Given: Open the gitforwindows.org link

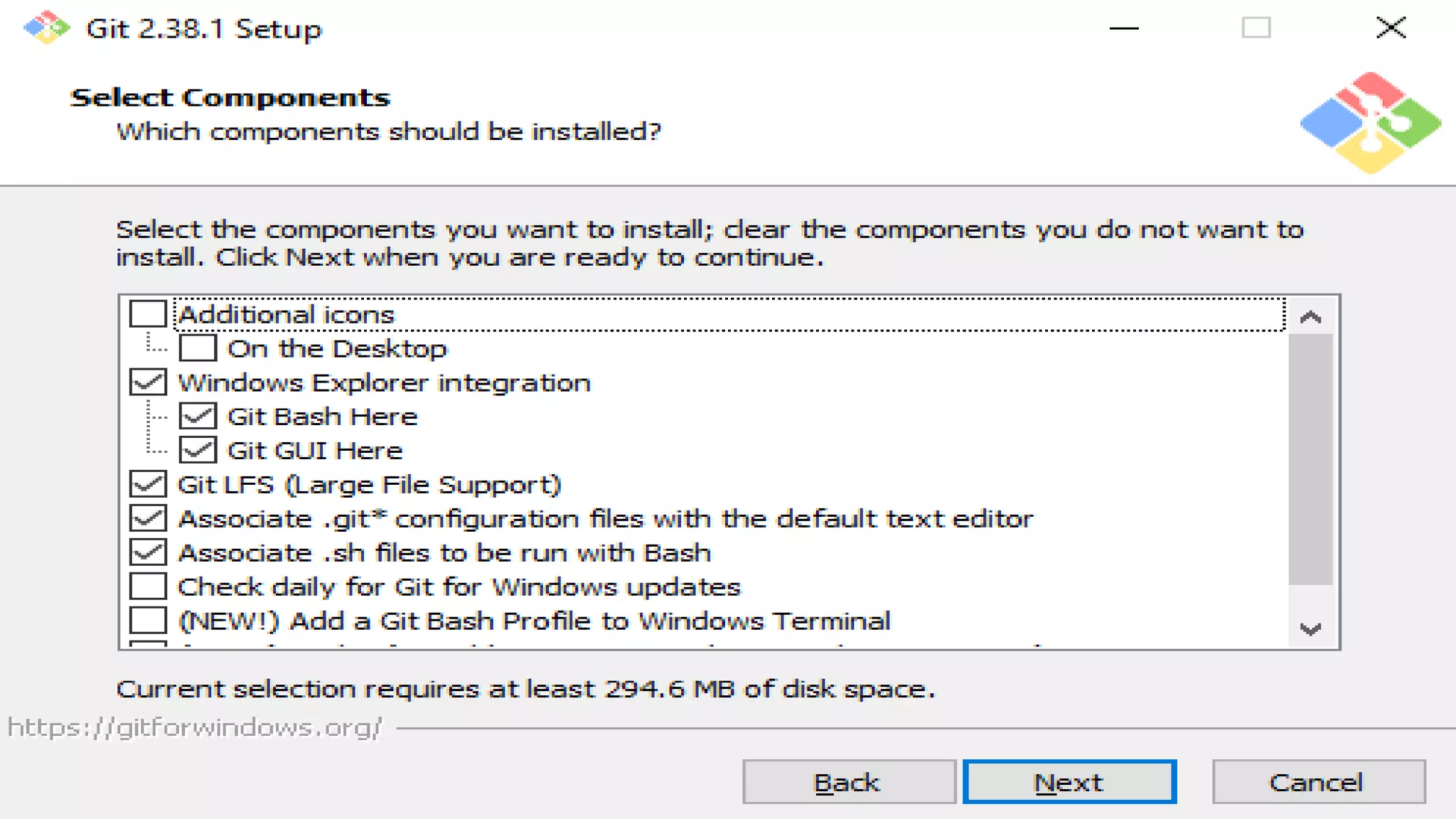Looking at the screenshot, I should [195, 727].
